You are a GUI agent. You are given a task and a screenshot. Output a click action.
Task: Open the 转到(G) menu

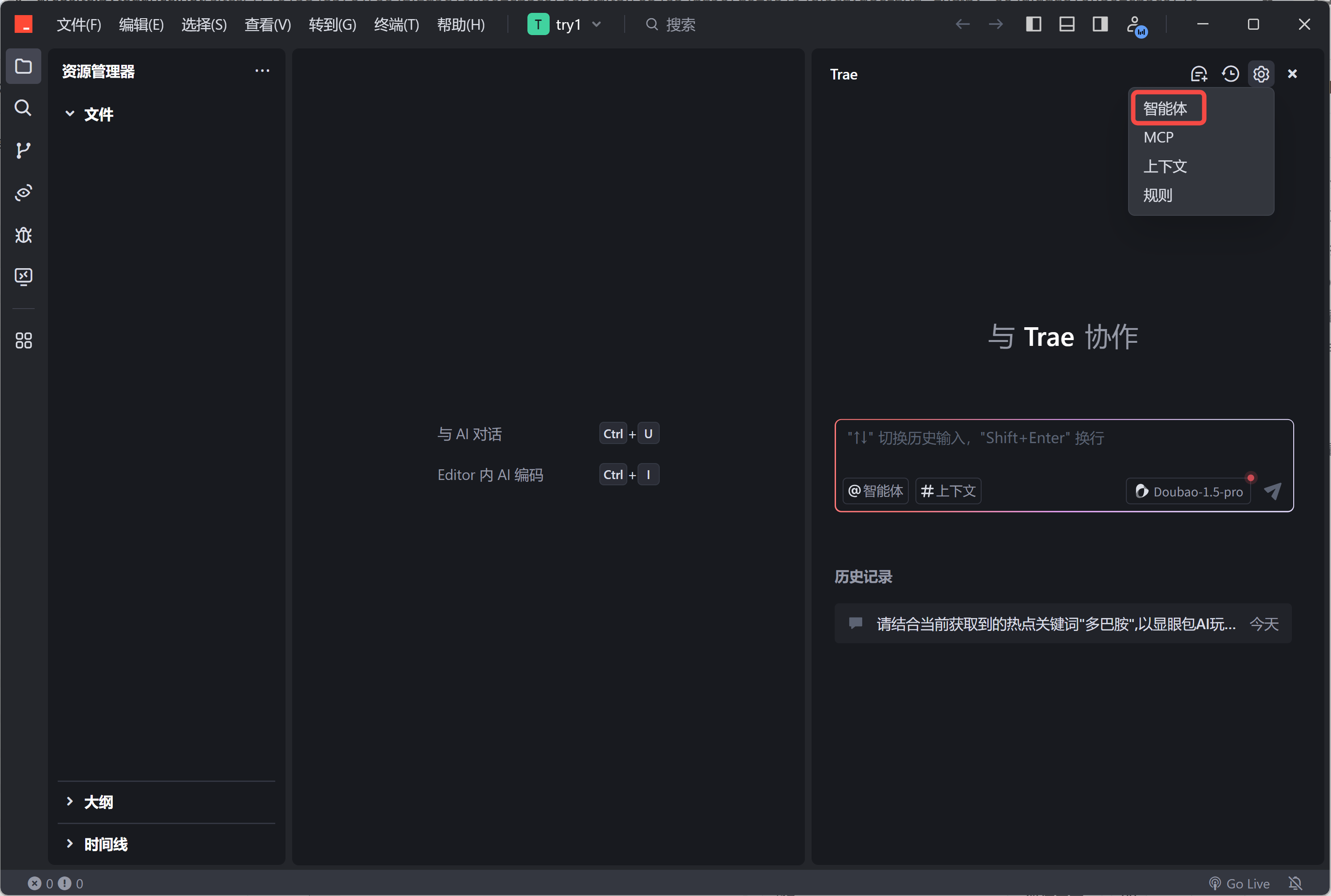[x=333, y=24]
